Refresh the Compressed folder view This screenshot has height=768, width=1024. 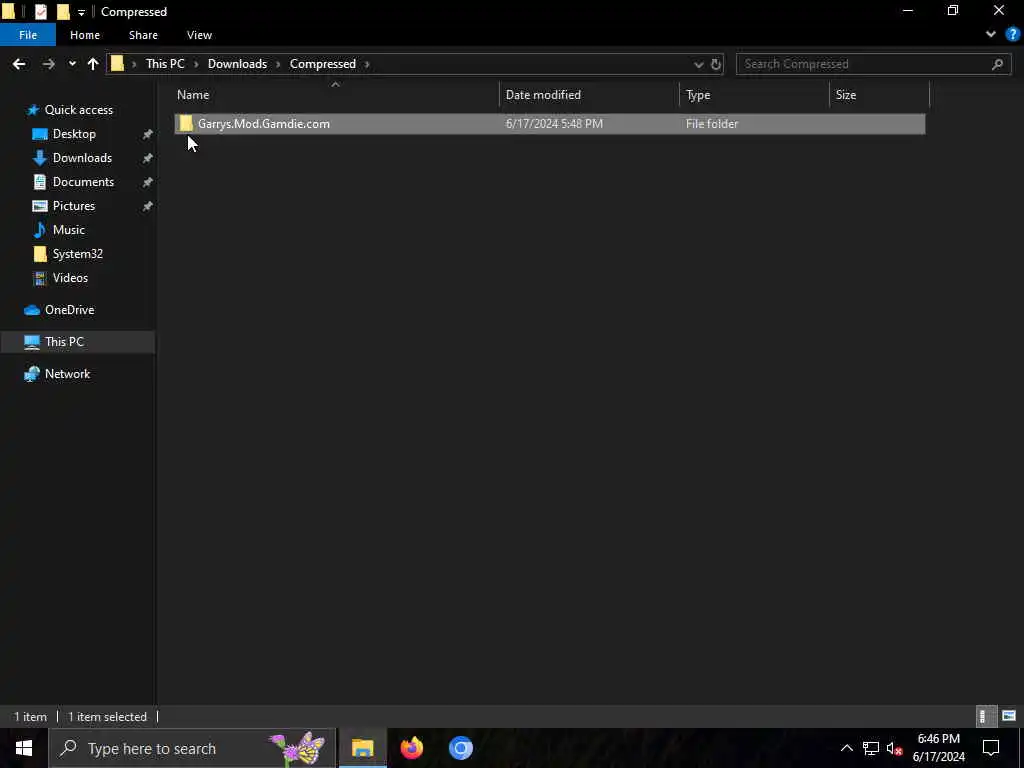tap(716, 64)
